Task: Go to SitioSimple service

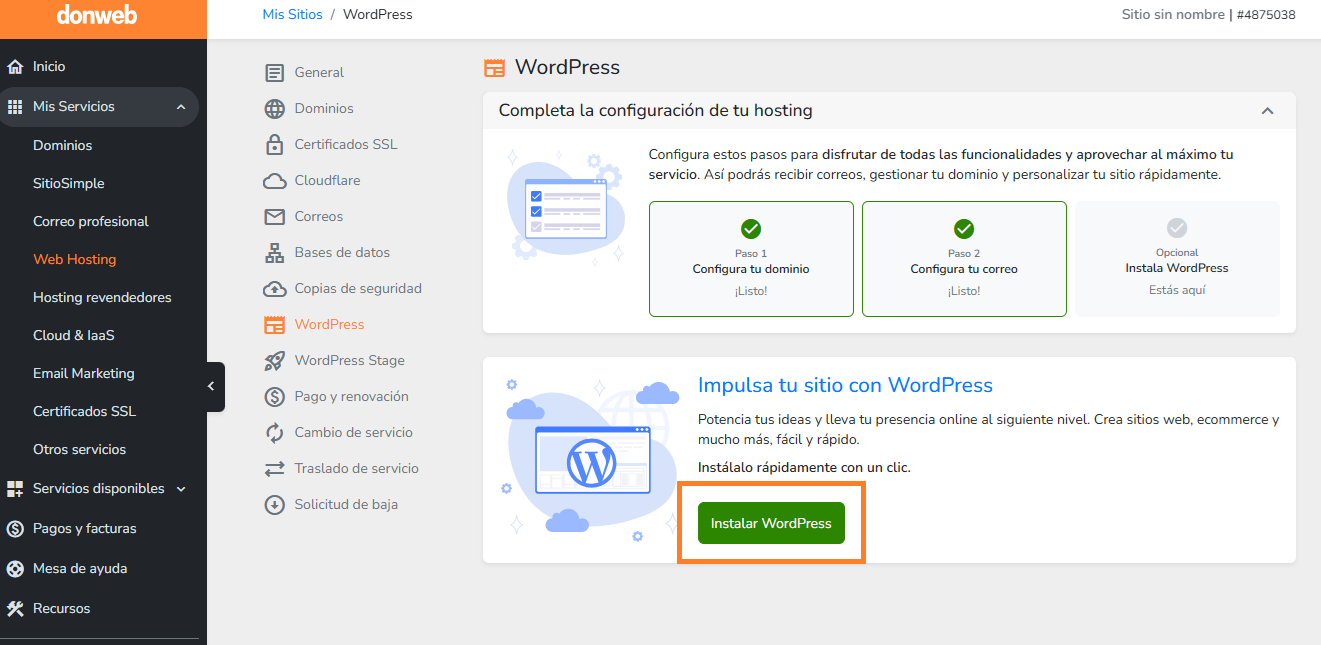Action: [68, 184]
